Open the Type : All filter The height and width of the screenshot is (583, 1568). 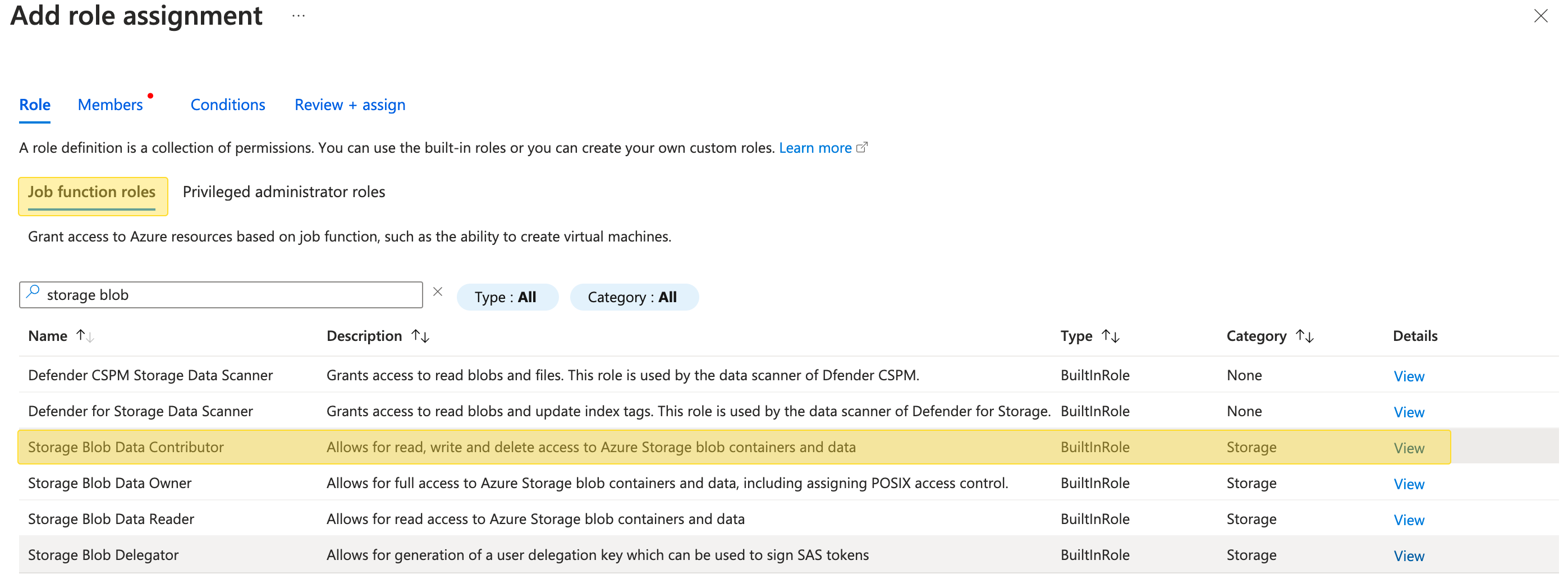point(506,297)
